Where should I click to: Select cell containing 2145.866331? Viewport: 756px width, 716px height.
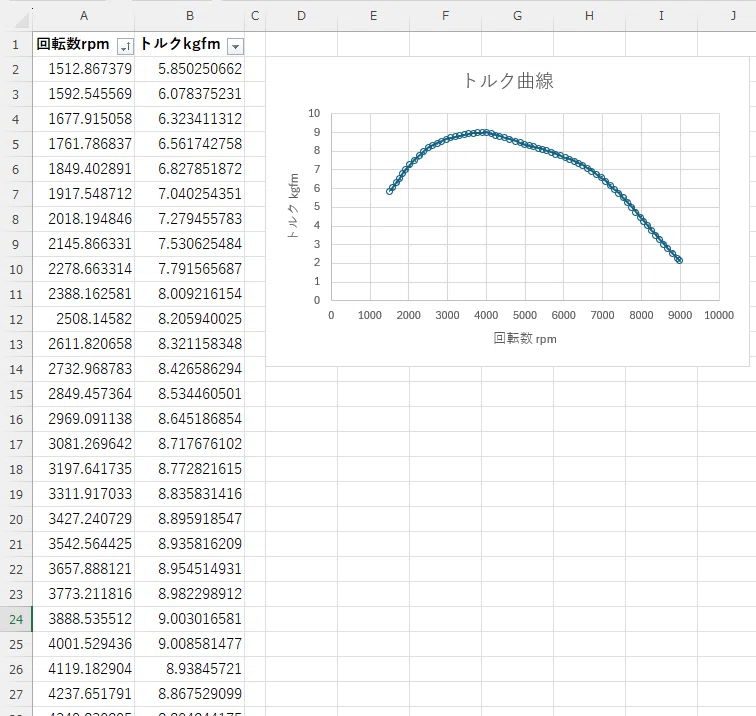pyautogui.click(x=84, y=244)
